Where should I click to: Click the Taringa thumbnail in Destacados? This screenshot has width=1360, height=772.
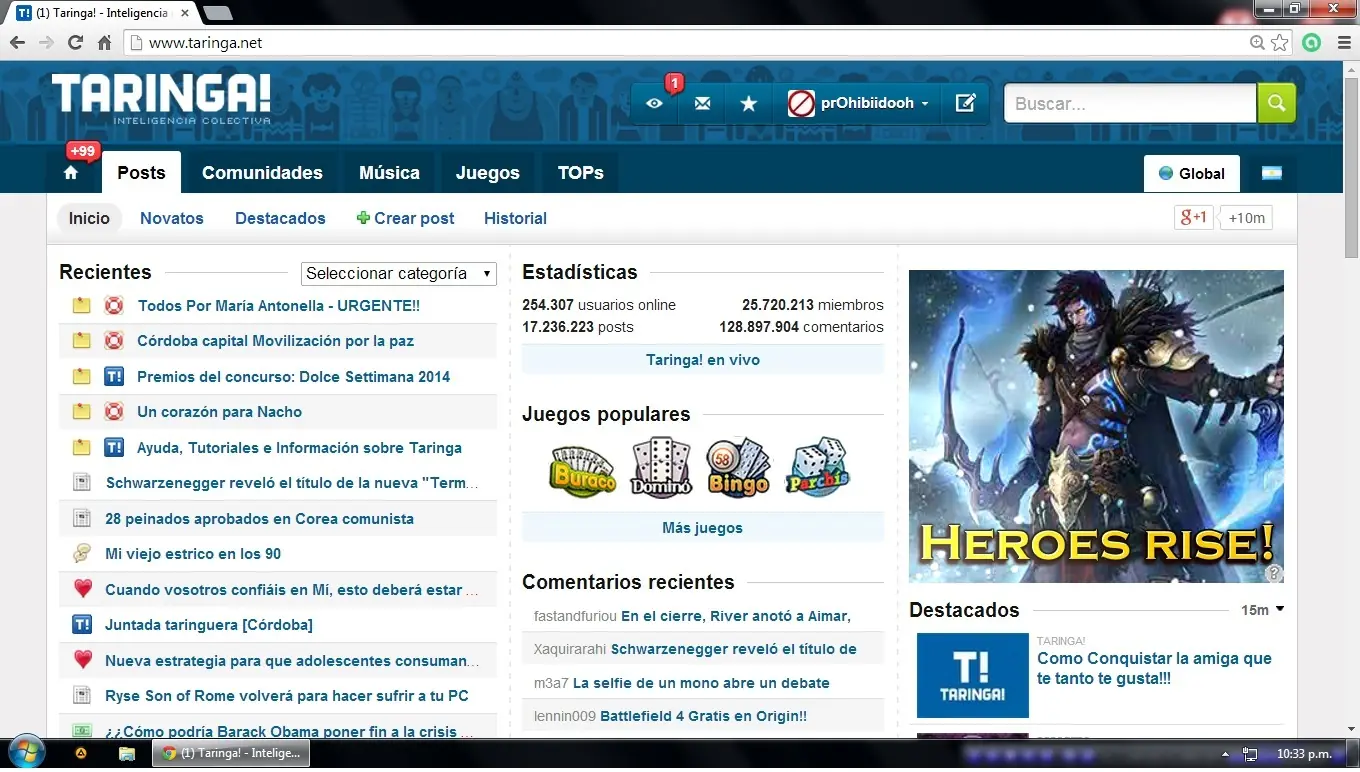click(972, 675)
